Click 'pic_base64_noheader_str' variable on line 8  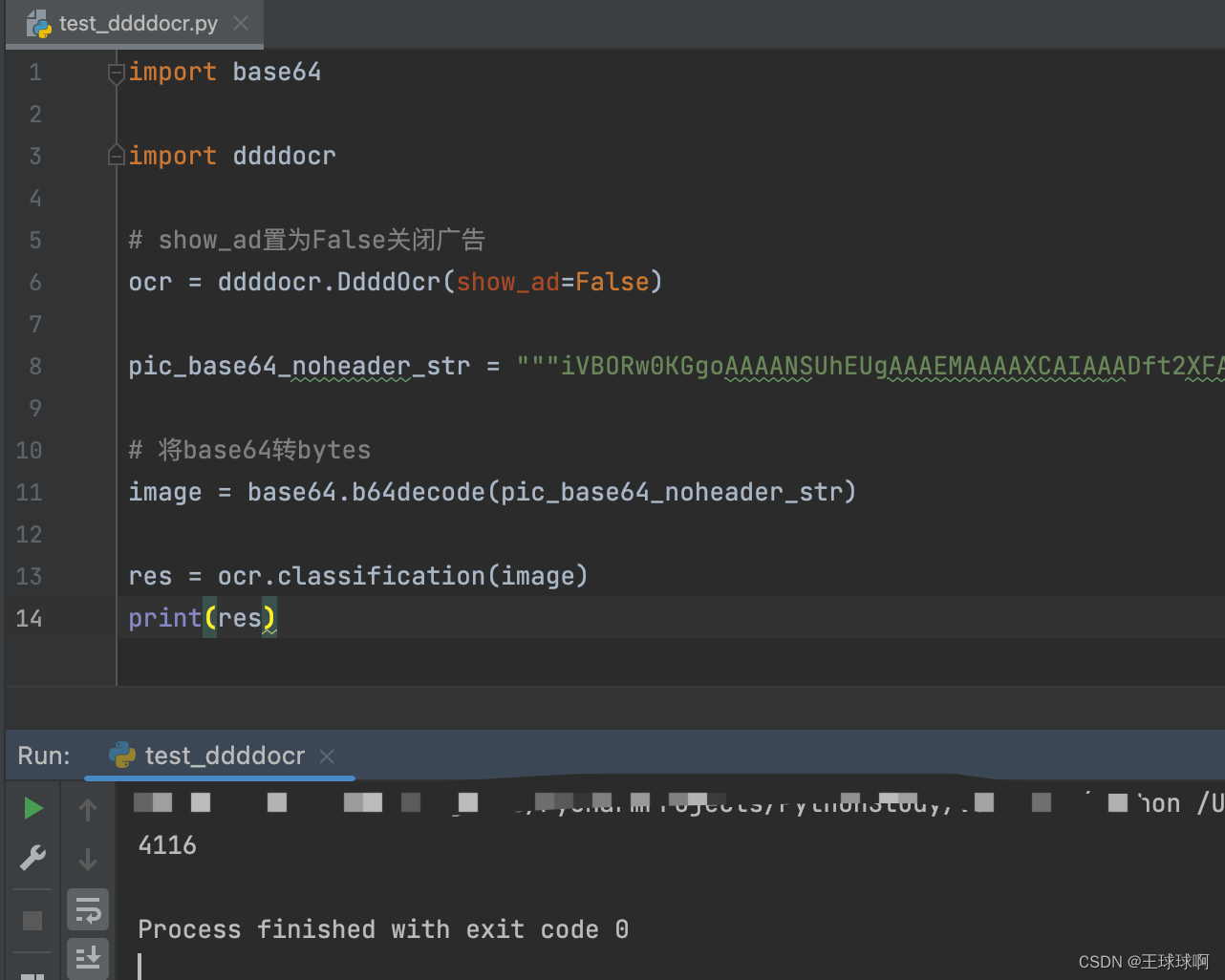tap(299, 367)
